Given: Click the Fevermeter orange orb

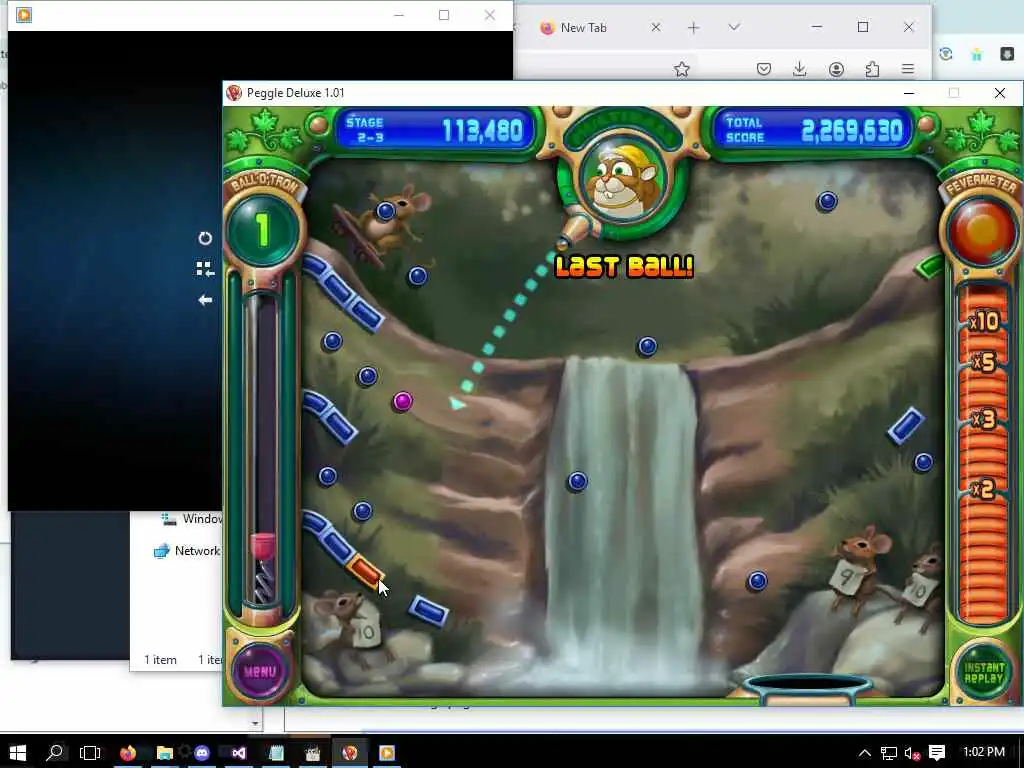Looking at the screenshot, I should (x=983, y=231).
